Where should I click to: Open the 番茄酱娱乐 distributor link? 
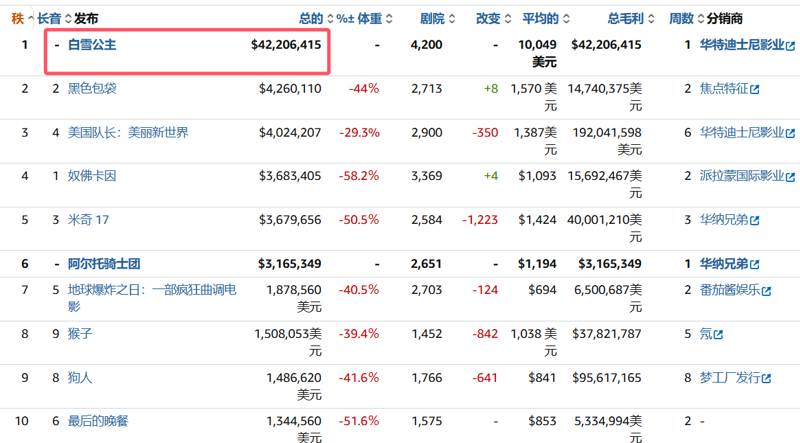pyautogui.click(x=730, y=290)
